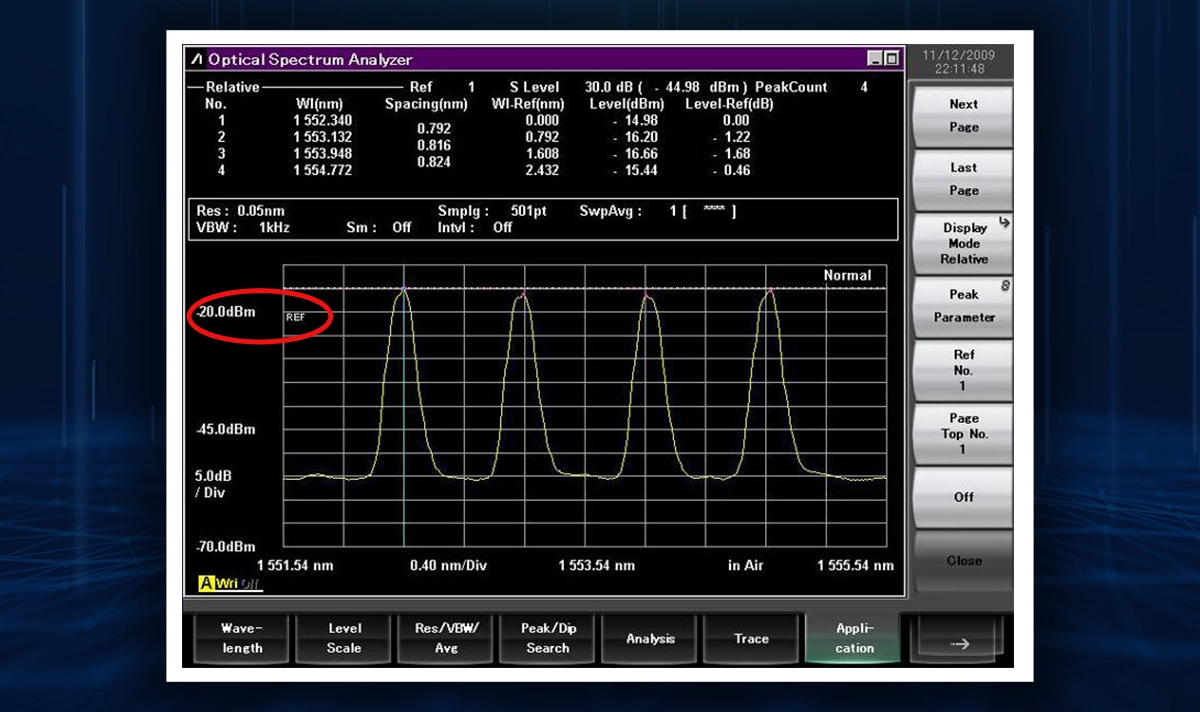This screenshot has height=712, width=1200.
Task: Set Page Top No. 1 softkey
Action: click(963, 433)
